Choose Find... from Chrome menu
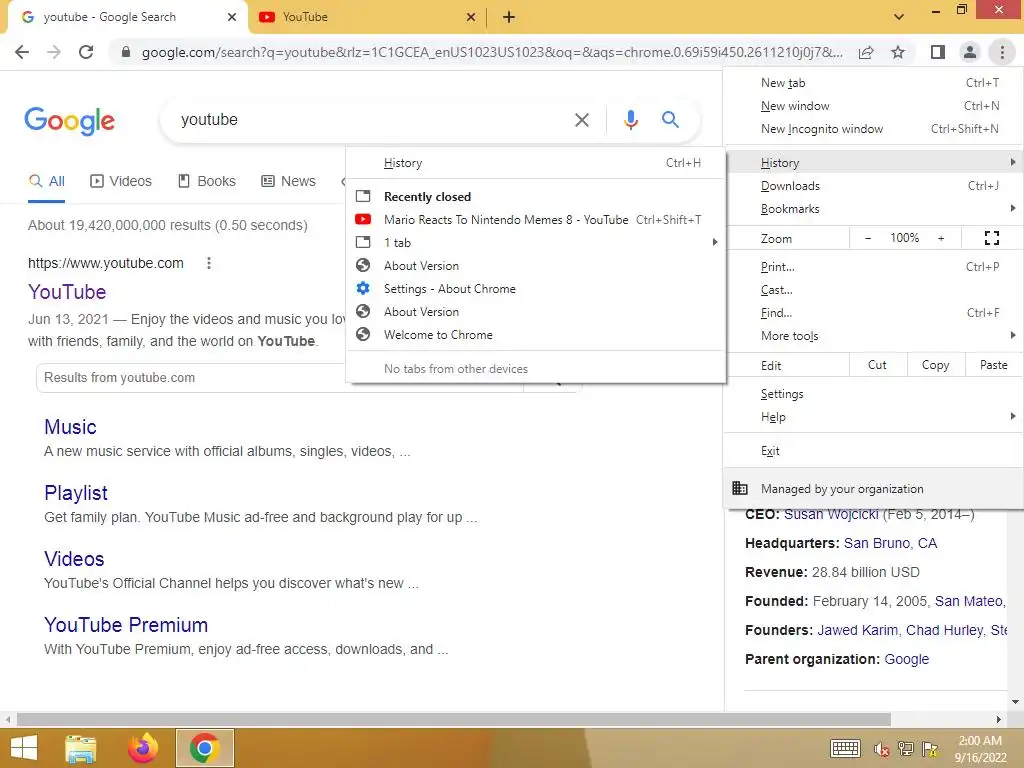Viewport: 1024px width, 768px height. pyautogui.click(x=874, y=313)
